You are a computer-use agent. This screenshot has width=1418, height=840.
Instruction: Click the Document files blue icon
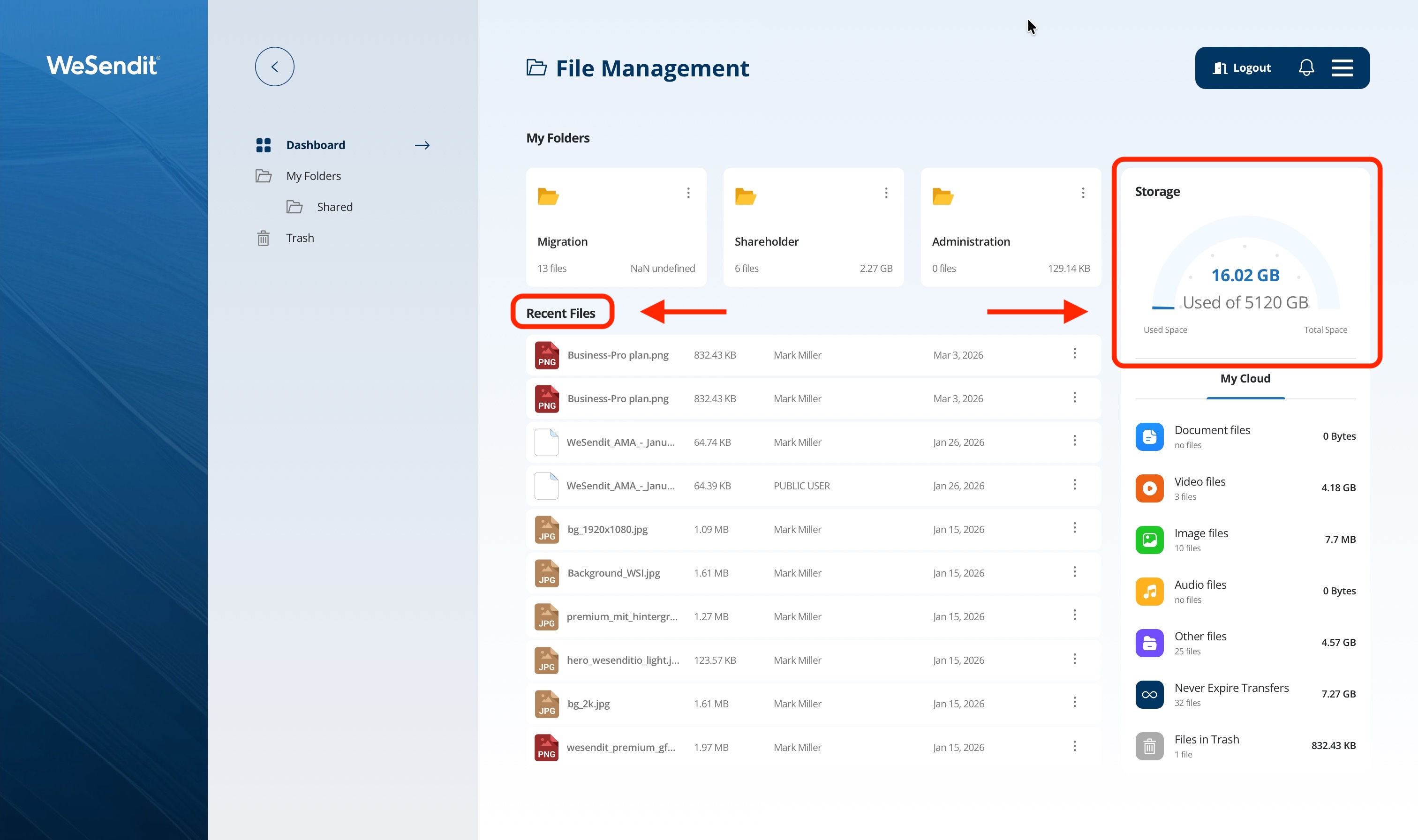coord(1149,436)
